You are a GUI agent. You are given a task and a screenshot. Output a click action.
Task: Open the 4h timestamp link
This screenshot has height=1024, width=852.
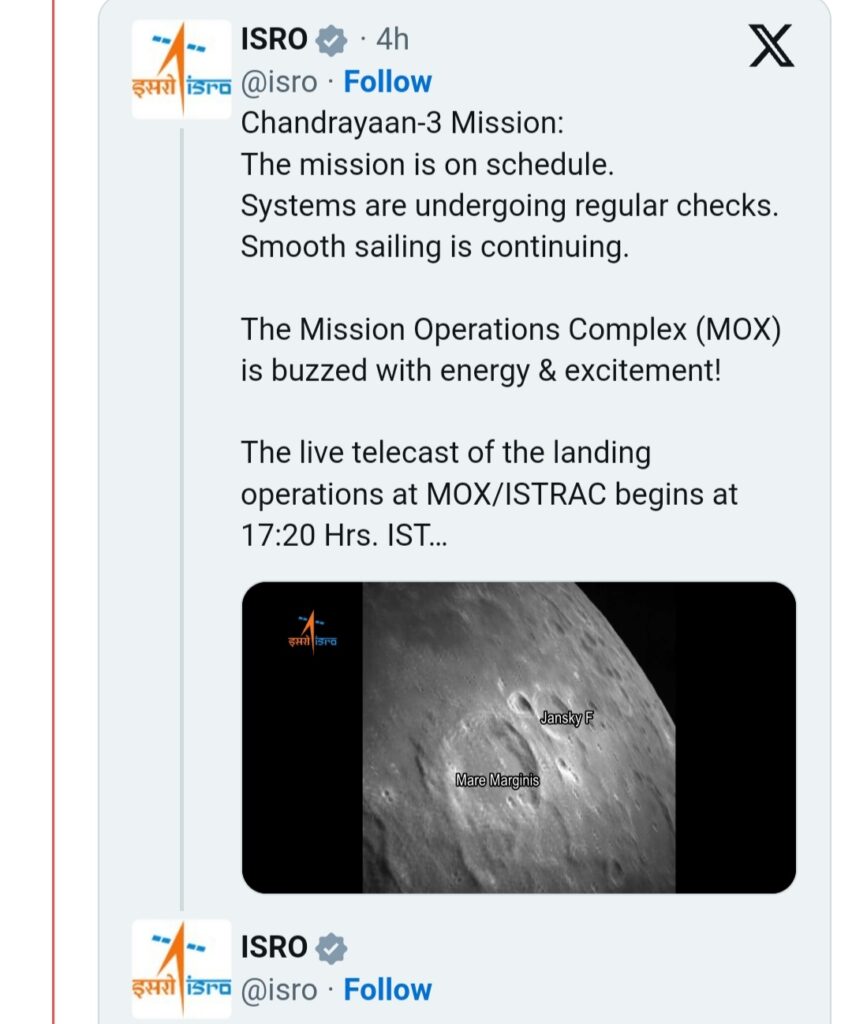click(392, 39)
